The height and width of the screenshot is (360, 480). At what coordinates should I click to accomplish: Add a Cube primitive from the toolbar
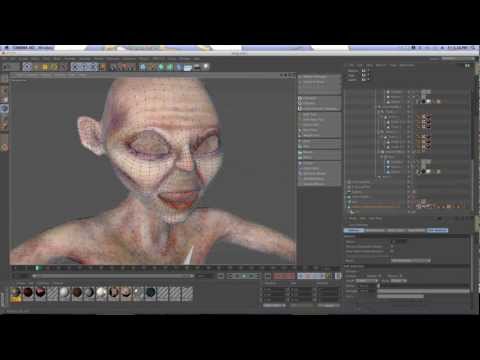[142, 67]
